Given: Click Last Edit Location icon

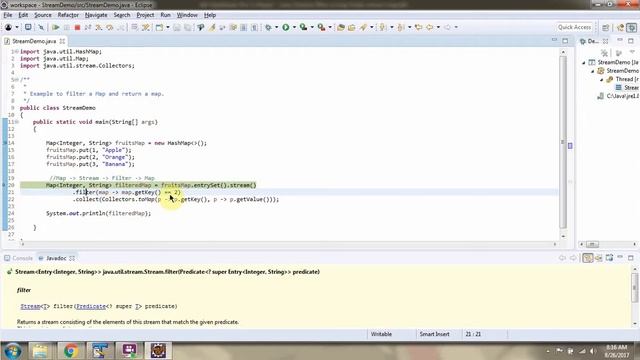Looking at the screenshot, I should 418,27.
